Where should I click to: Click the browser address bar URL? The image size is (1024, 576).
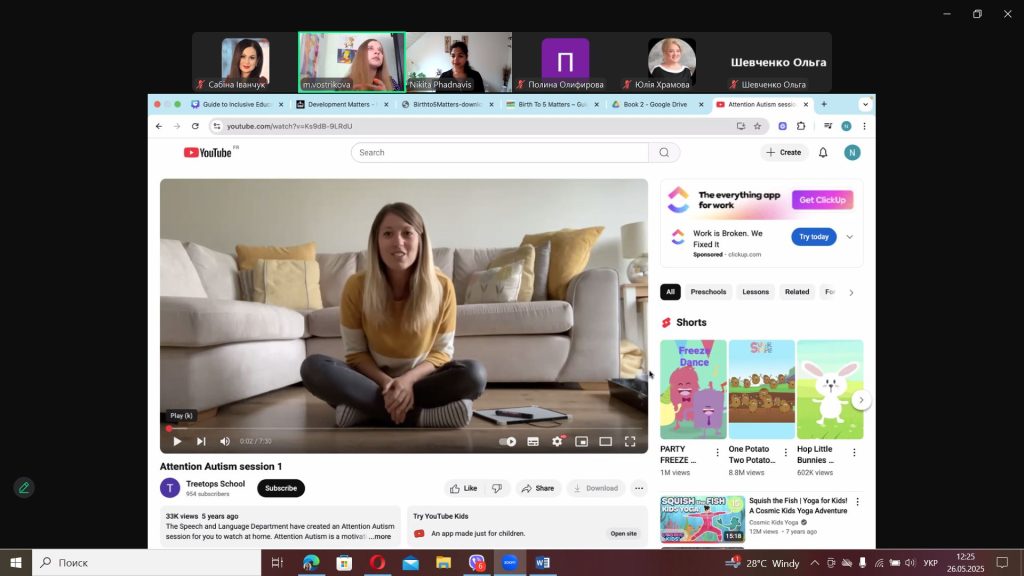coord(290,126)
